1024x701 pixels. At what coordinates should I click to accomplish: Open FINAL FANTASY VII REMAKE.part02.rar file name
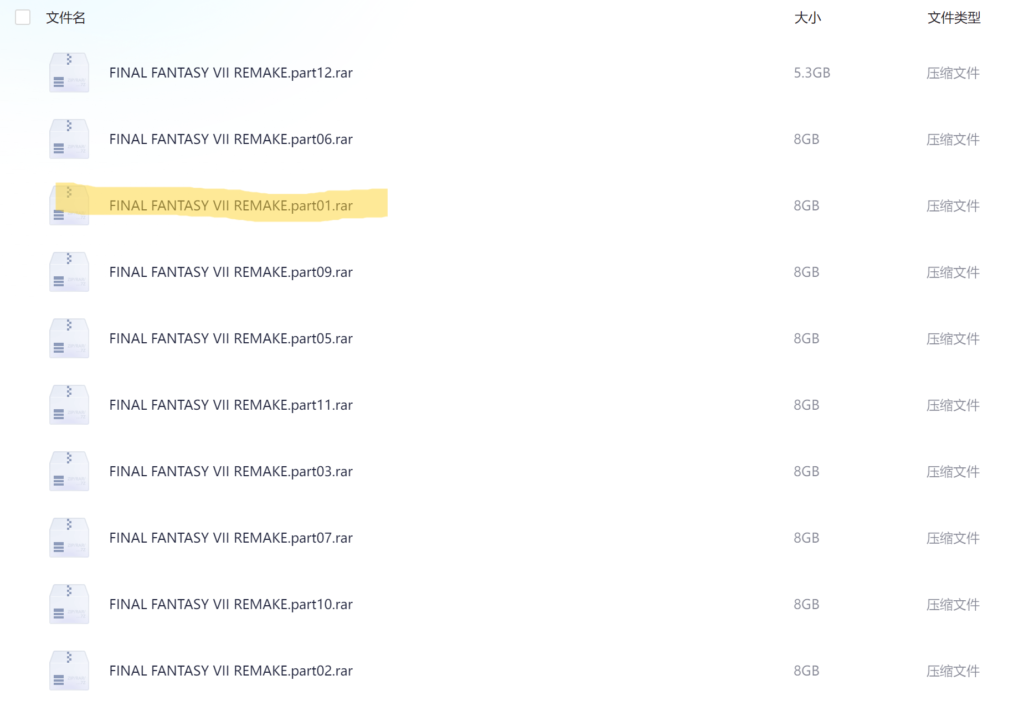point(230,670)
